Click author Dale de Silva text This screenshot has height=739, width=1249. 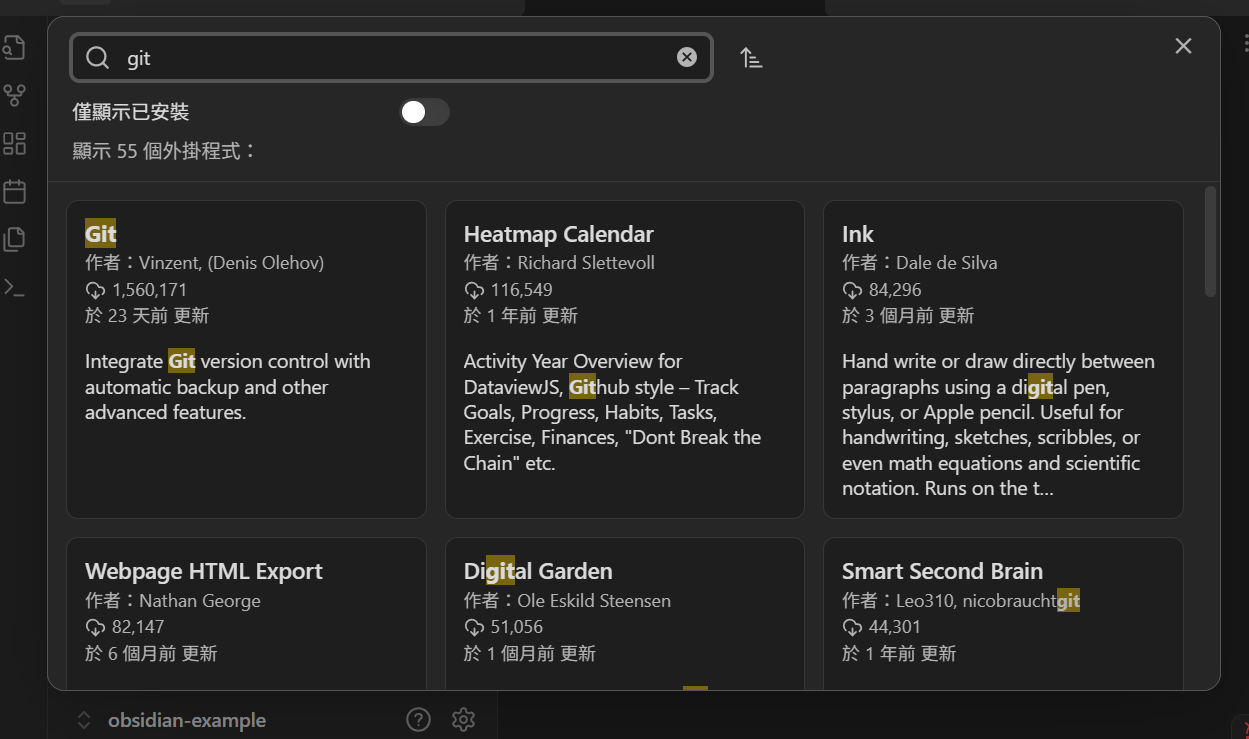tap(946, 263)
